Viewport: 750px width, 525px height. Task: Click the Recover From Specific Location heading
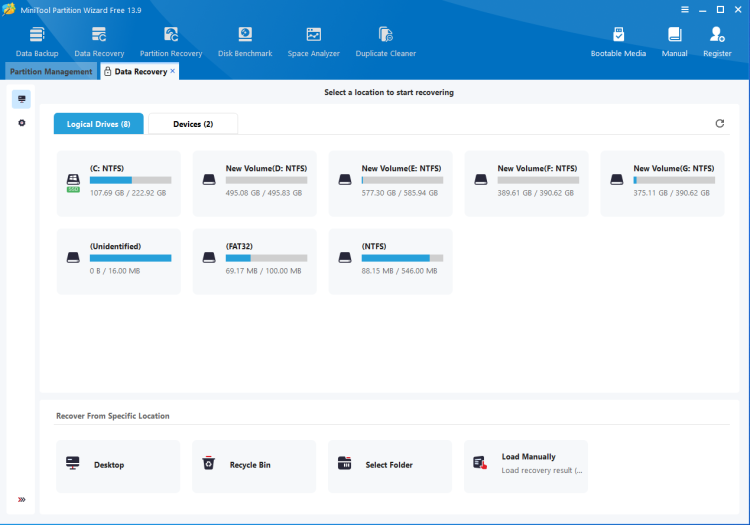[113, 416]
